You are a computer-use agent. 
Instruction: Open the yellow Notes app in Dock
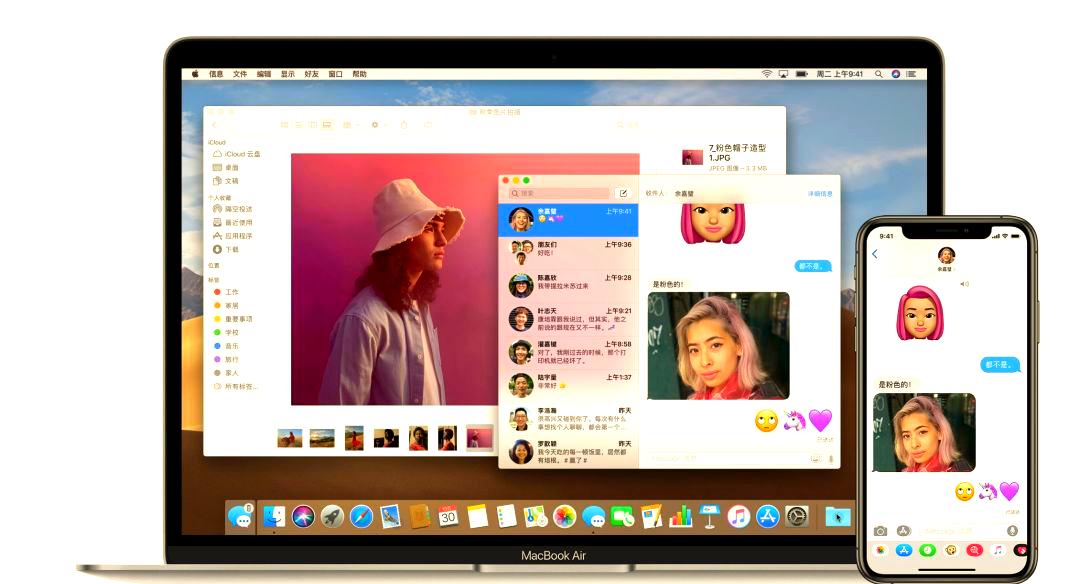coord(477,516)
